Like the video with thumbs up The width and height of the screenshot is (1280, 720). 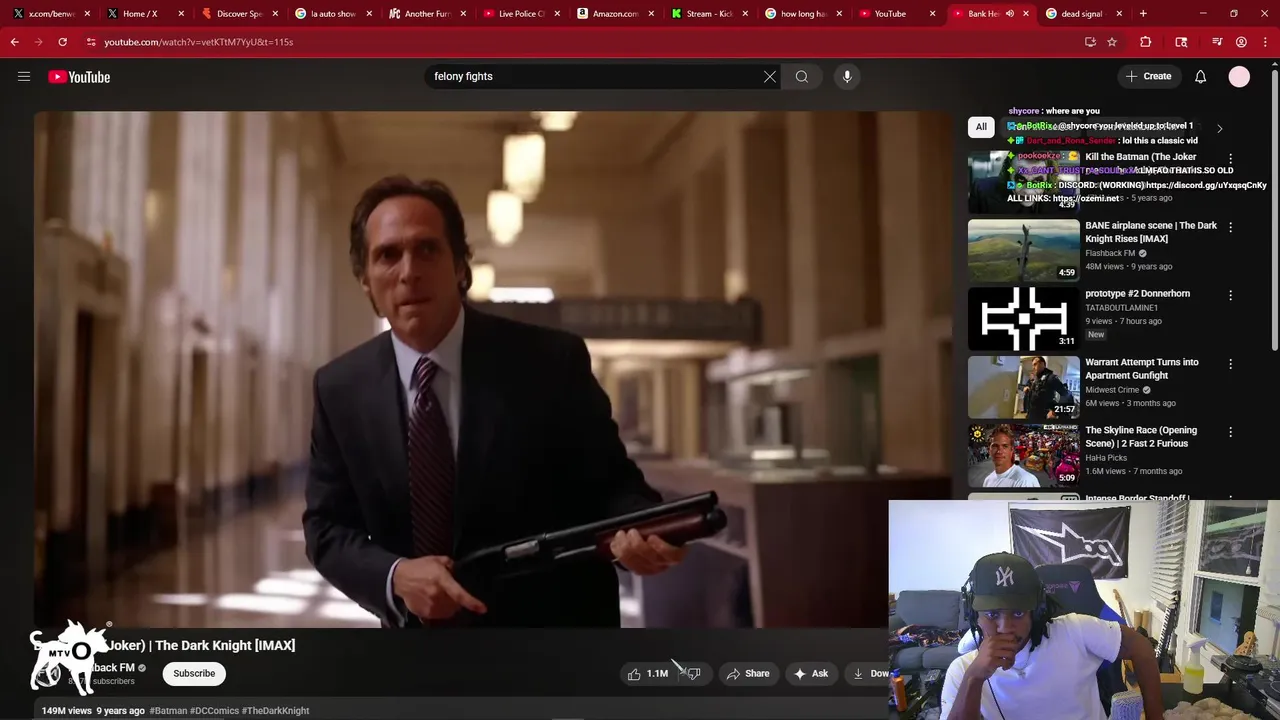tap(647, 674)
